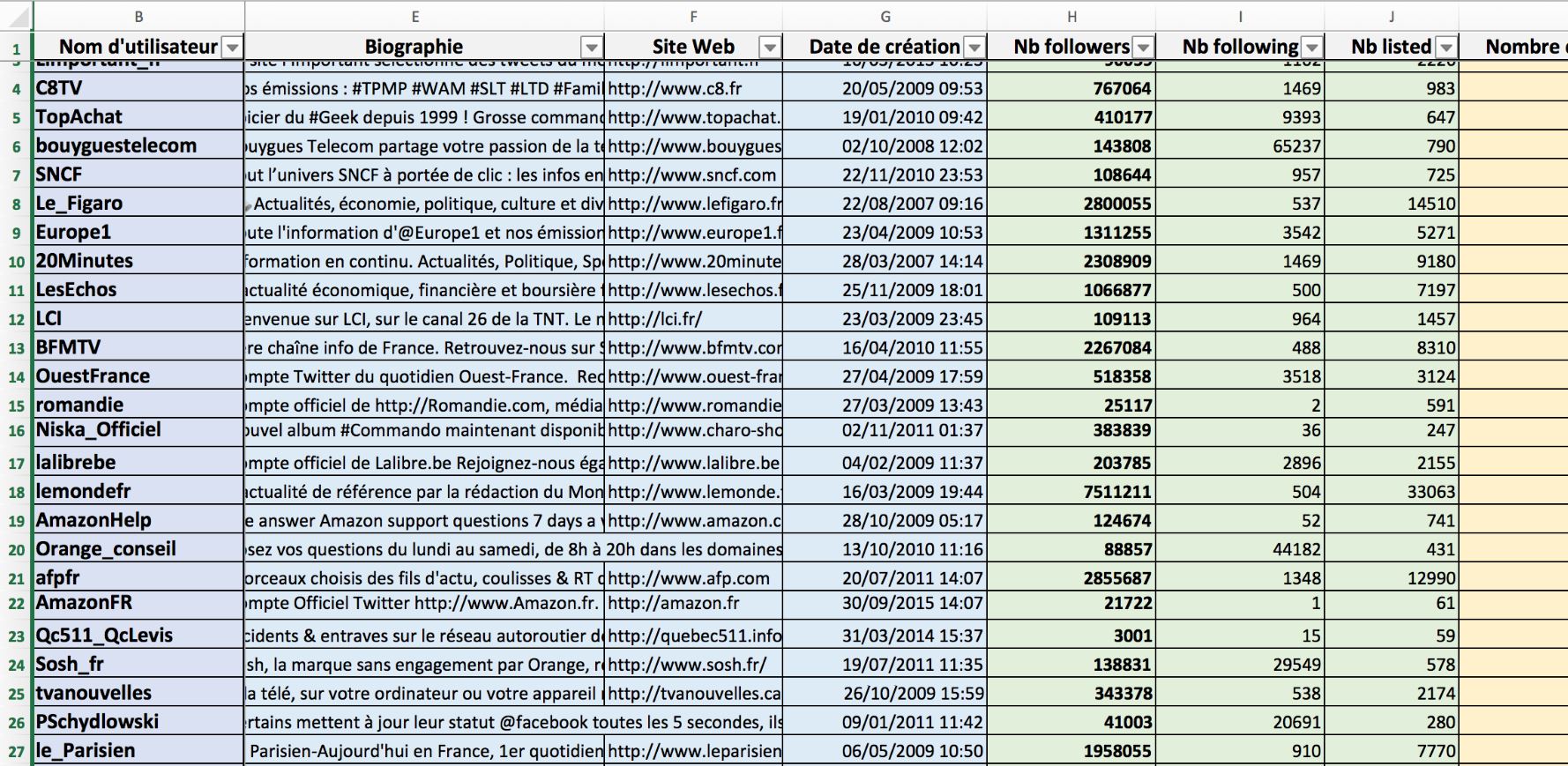Select column I via its letter header
This screenshot has width=1568, height=766.
click(1240, 17)
